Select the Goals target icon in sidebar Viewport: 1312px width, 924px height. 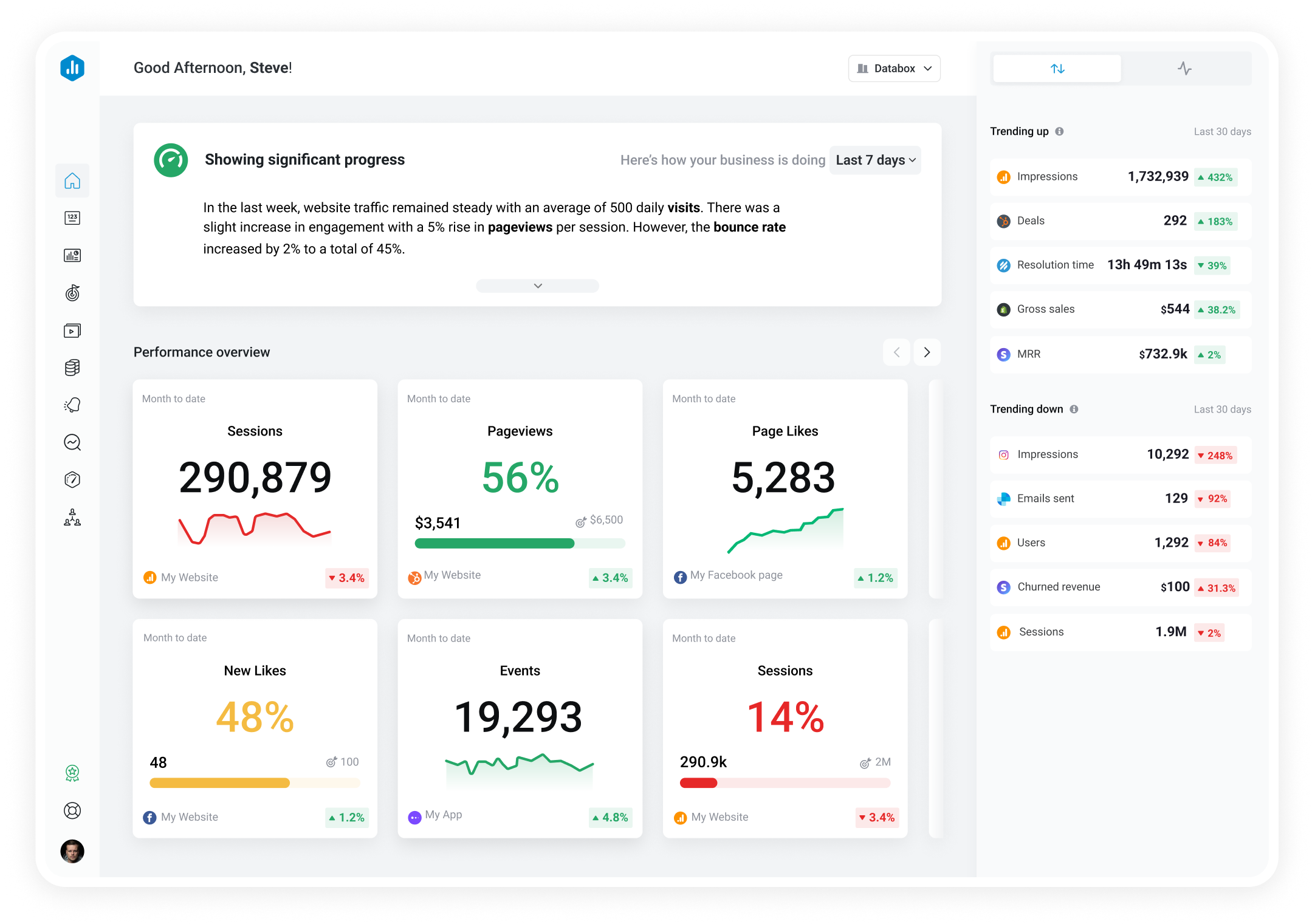pos(72,293)
